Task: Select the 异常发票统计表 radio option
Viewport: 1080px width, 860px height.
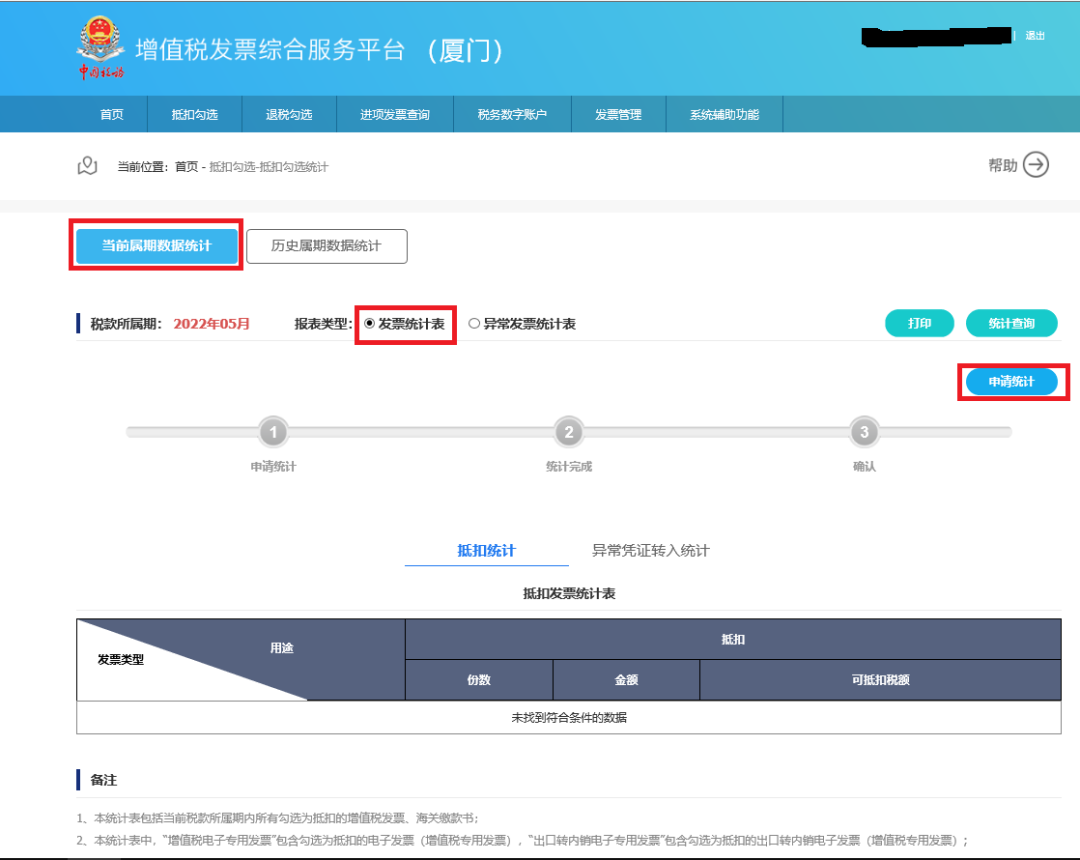Action: coord(475,324)
